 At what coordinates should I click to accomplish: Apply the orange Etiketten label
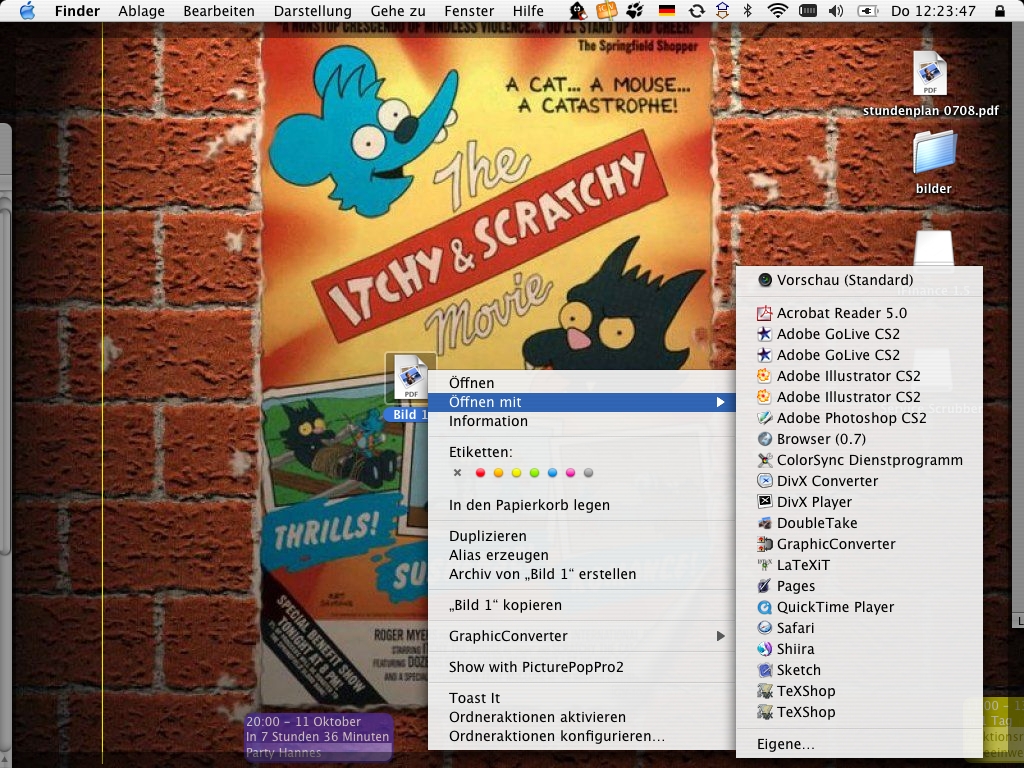498,473
